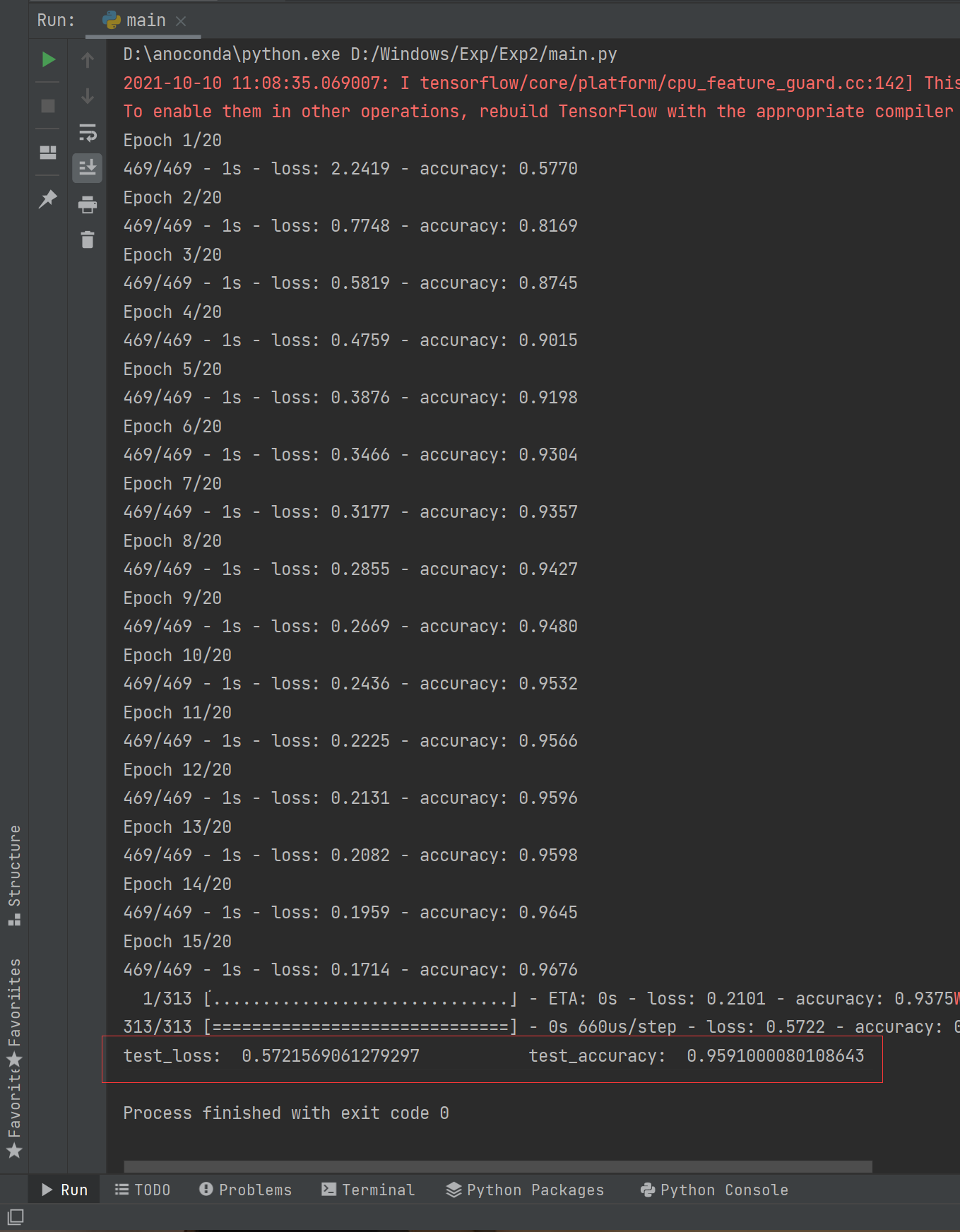Screen dimensions: 960x1232
Task: Click the 313/313 progress bar line
Action: (541, 1027)
